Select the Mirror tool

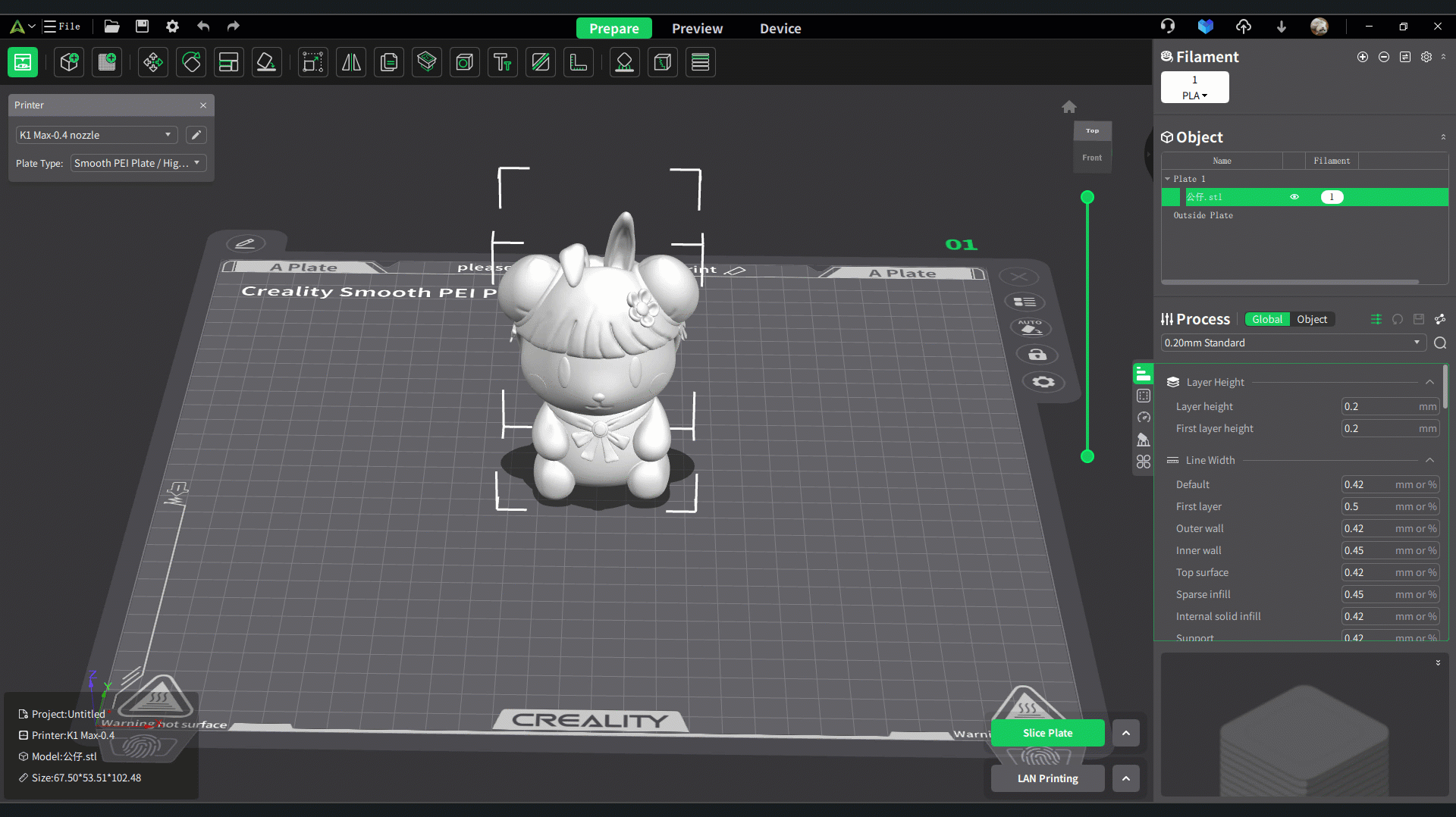351,62
